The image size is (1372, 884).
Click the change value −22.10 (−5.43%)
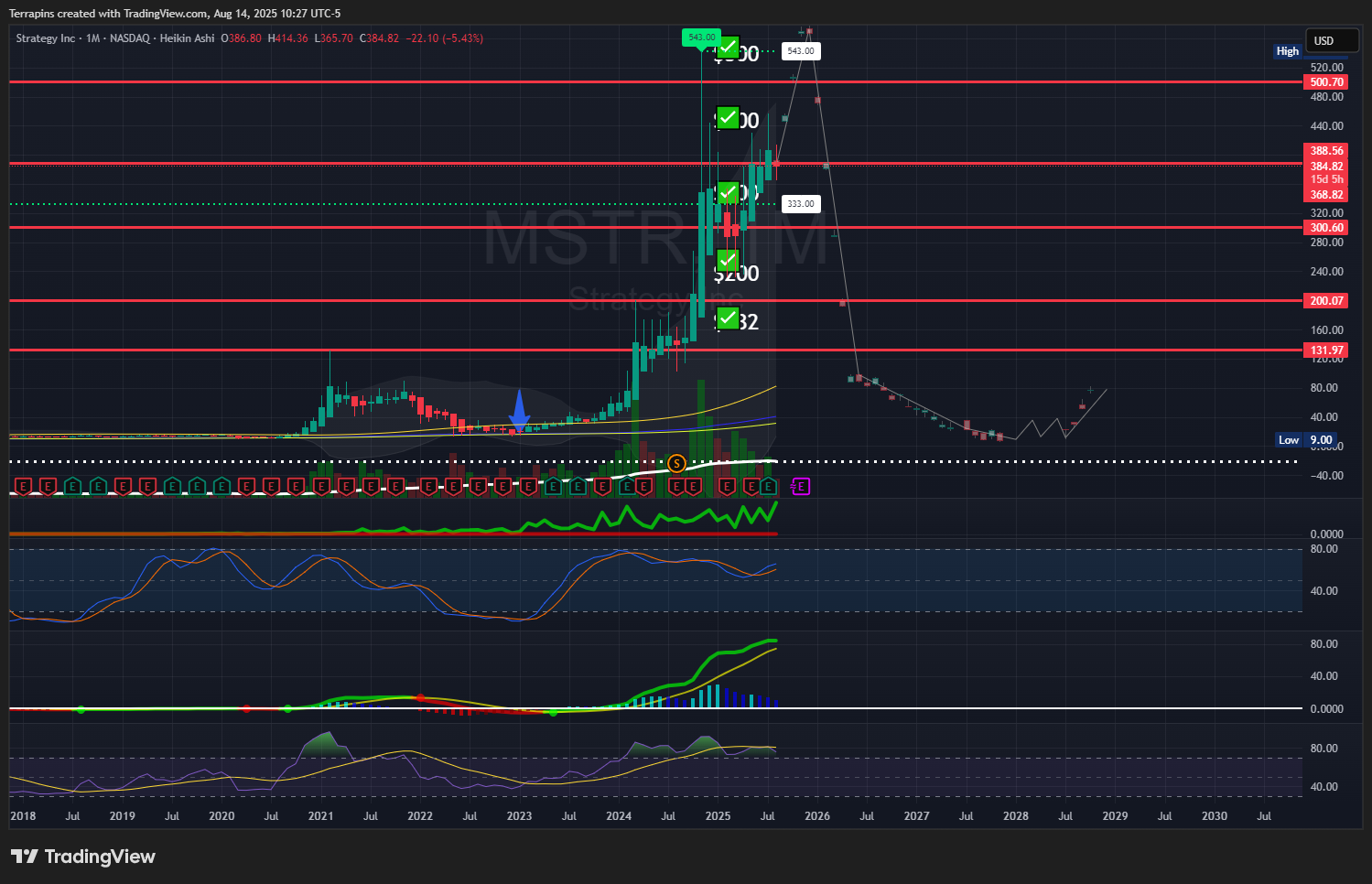pyautogui.click(x=444, y=38)
